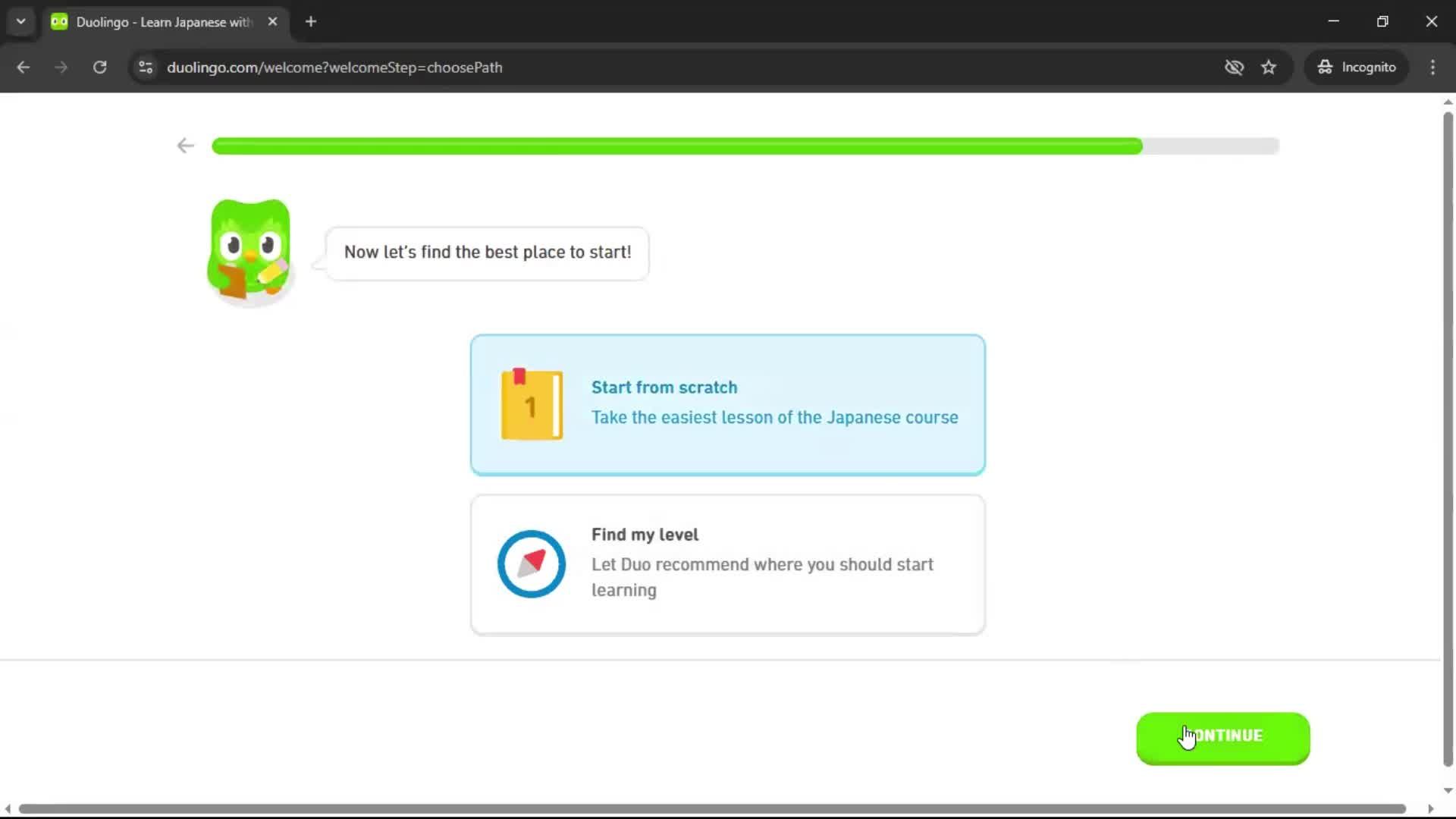Select the yellow book icon on Start from scratch
The height and width of the screenshot is (819, 1456).
coord(531,404)
